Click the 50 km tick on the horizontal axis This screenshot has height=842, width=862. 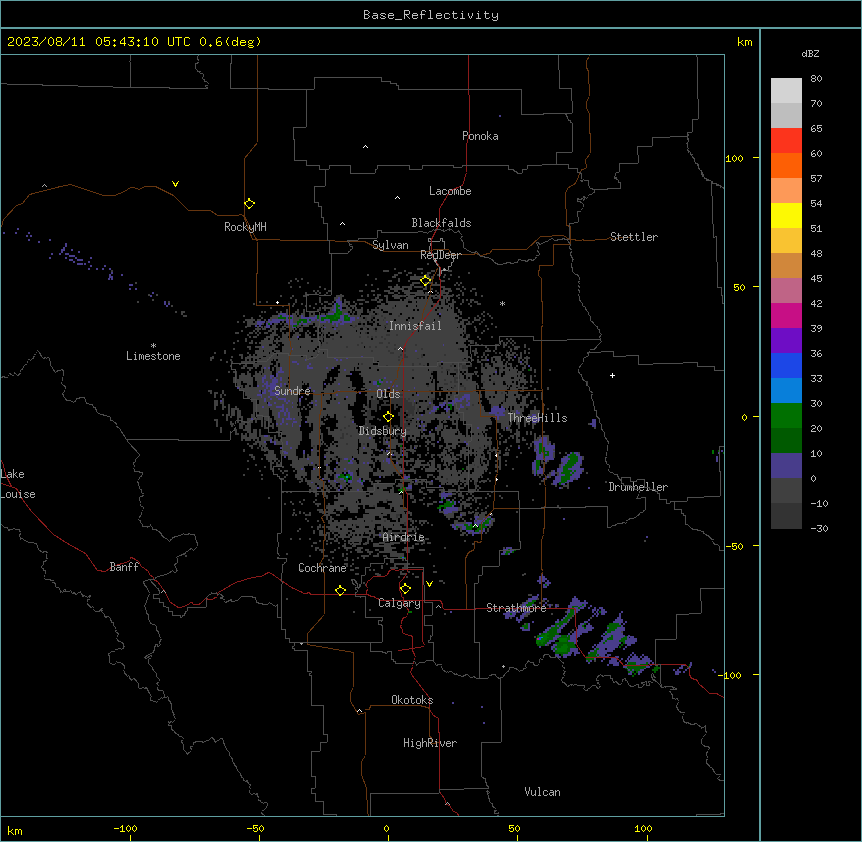tap(514, 828)
